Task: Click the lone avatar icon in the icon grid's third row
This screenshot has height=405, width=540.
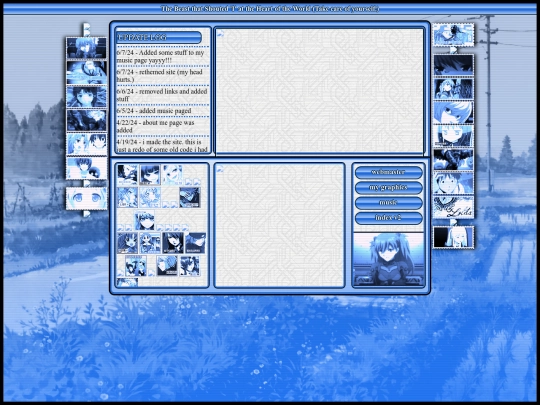Action: (x=144, y=220)
